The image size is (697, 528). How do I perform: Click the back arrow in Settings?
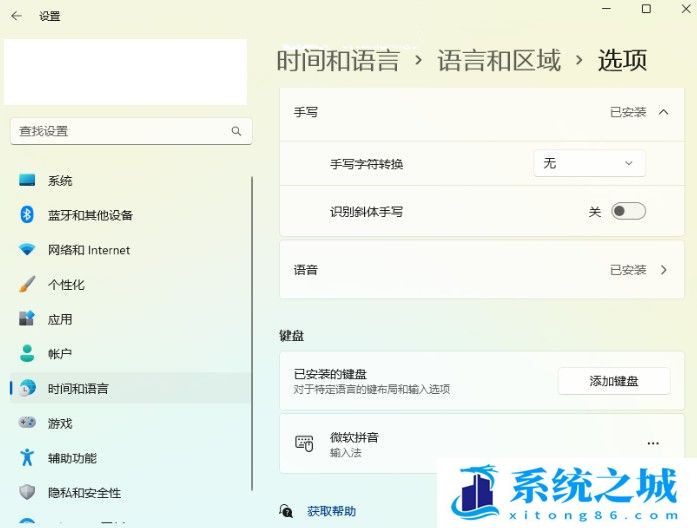16,16
